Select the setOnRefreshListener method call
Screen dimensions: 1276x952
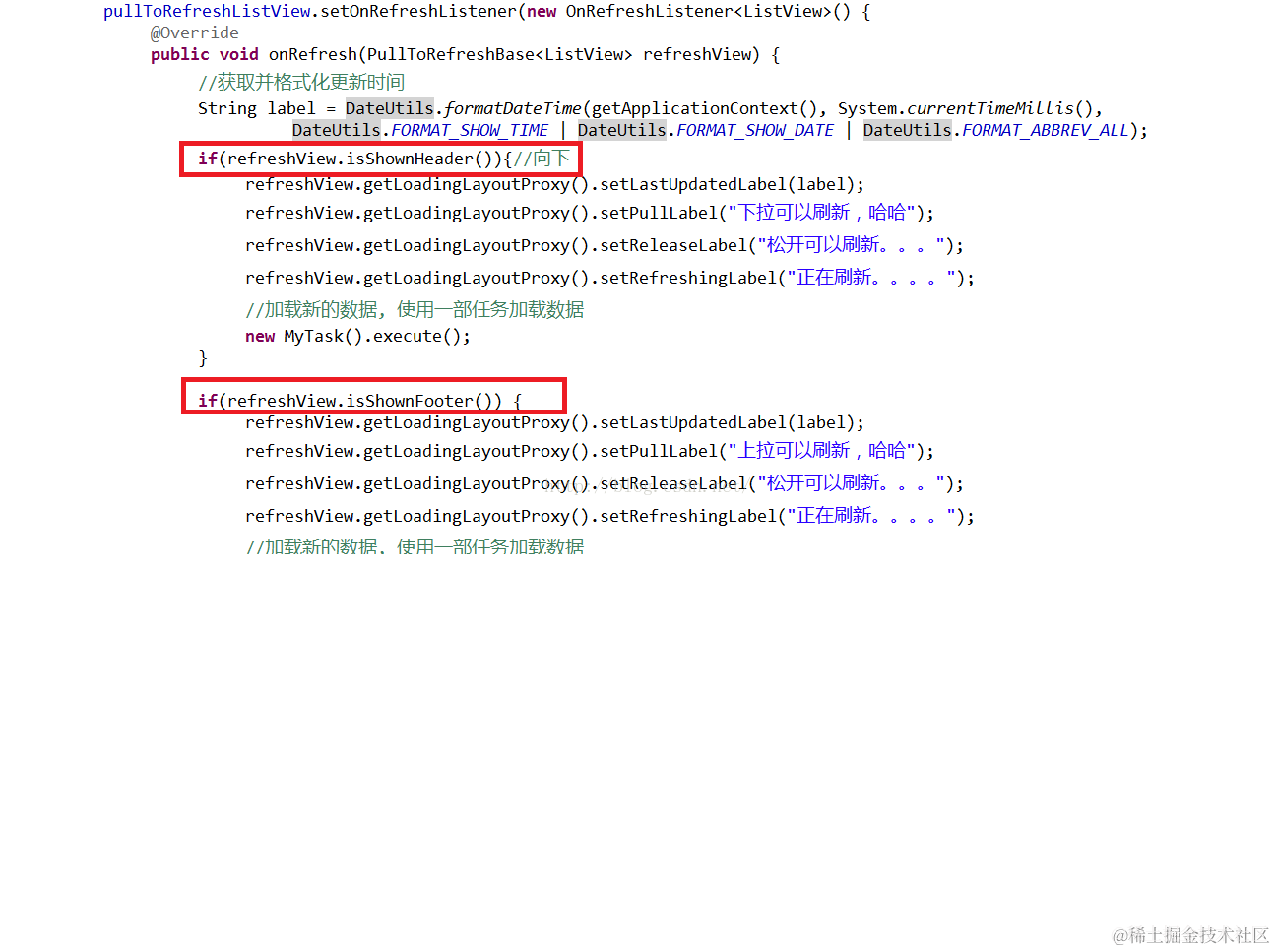point(418,12)
